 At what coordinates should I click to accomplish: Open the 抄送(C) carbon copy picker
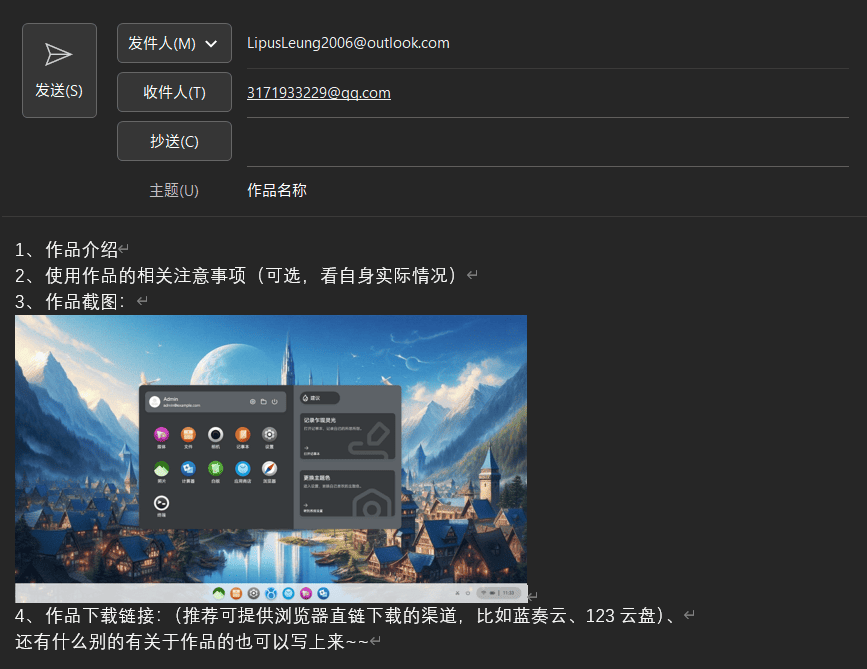174,141
